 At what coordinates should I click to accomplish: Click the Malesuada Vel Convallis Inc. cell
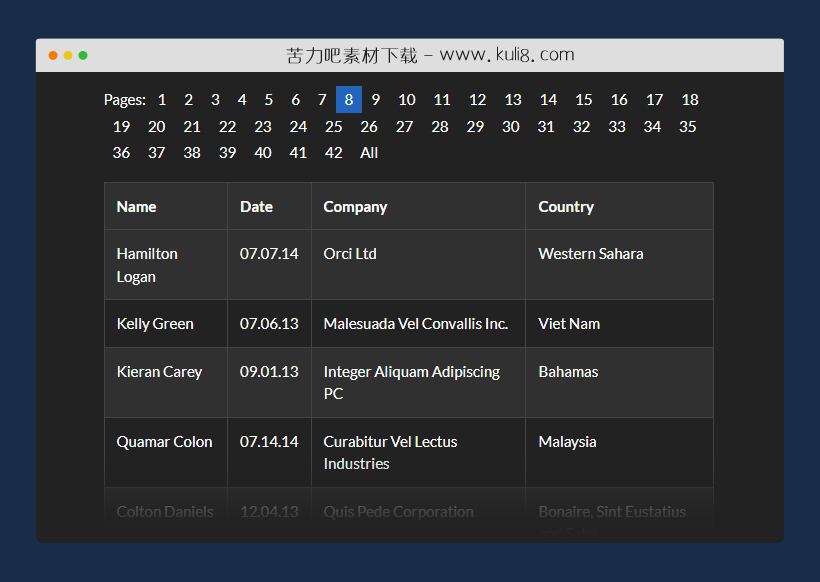pos(416,324)
